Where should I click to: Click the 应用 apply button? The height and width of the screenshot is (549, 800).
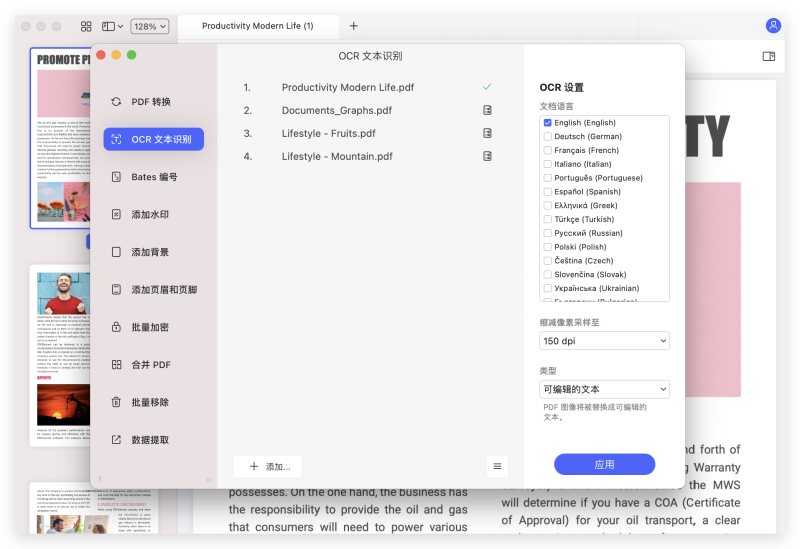pos(604,465)
